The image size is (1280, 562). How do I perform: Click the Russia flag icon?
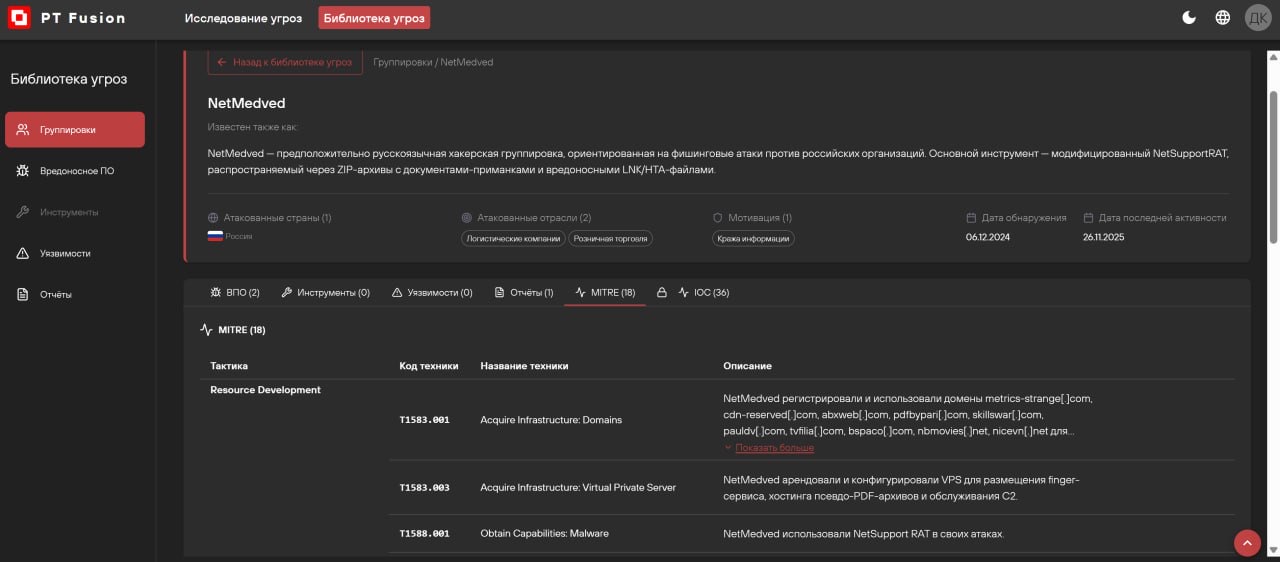click(x=214, y=236)
